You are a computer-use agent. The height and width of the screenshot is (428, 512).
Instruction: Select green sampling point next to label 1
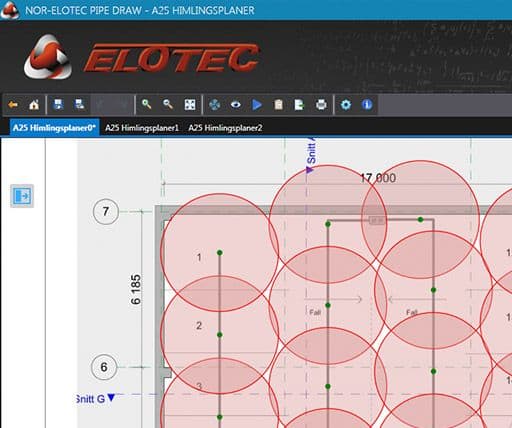[x=220, y=253]
